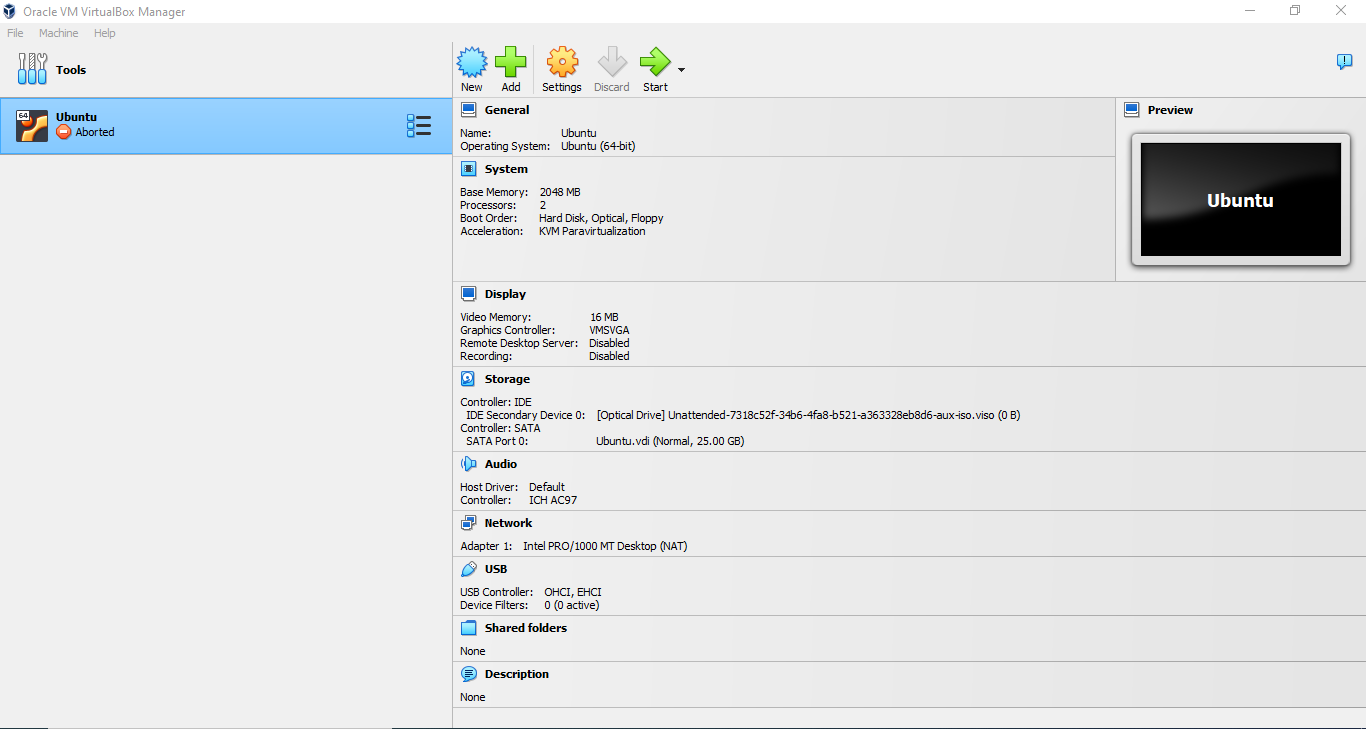Click the 2048 MB base memory value
The image size is (1366, 729).
[560, 192]
